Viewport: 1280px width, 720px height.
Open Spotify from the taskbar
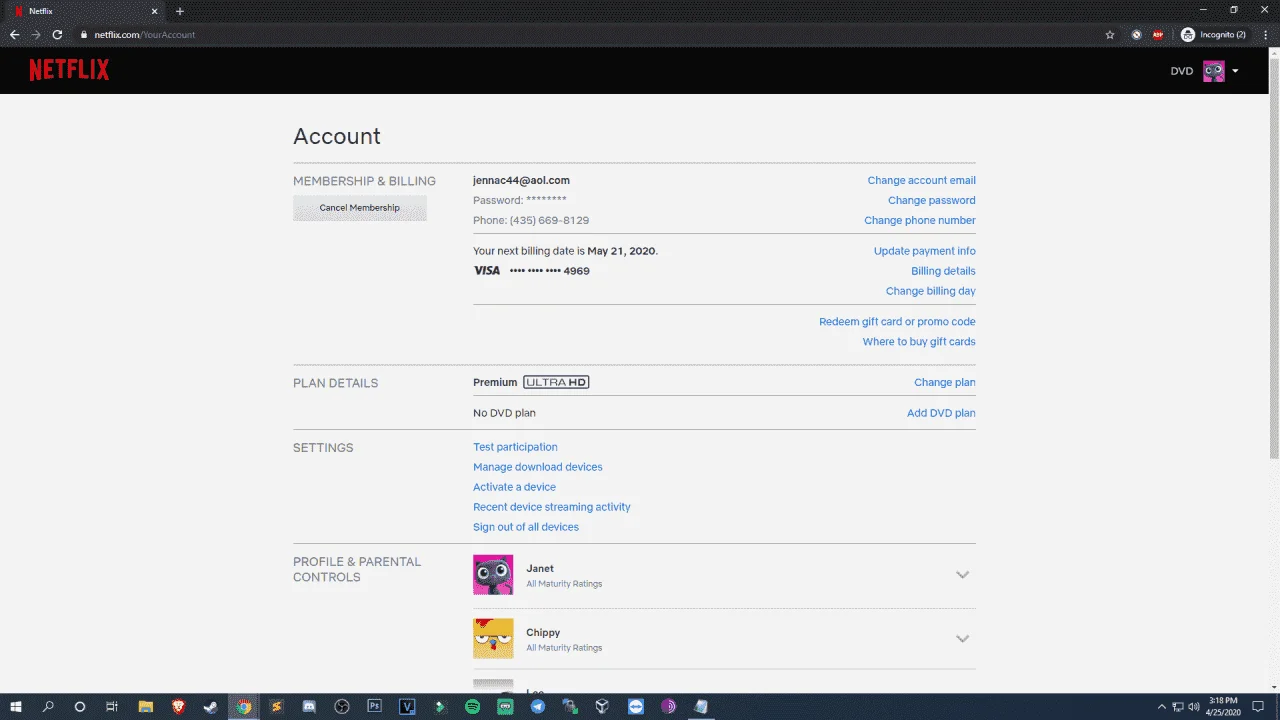(472, 706)
